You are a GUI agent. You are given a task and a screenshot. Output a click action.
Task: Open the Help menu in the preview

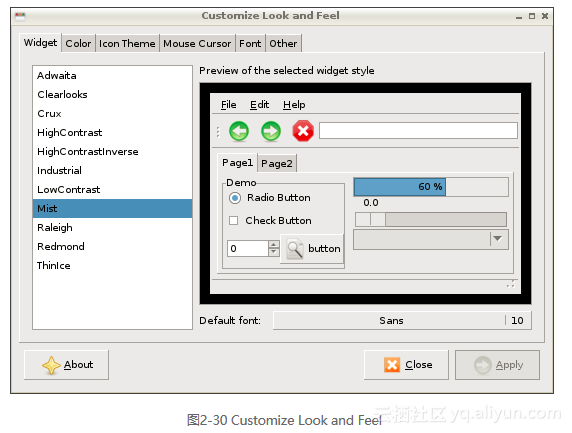point(294,105)
